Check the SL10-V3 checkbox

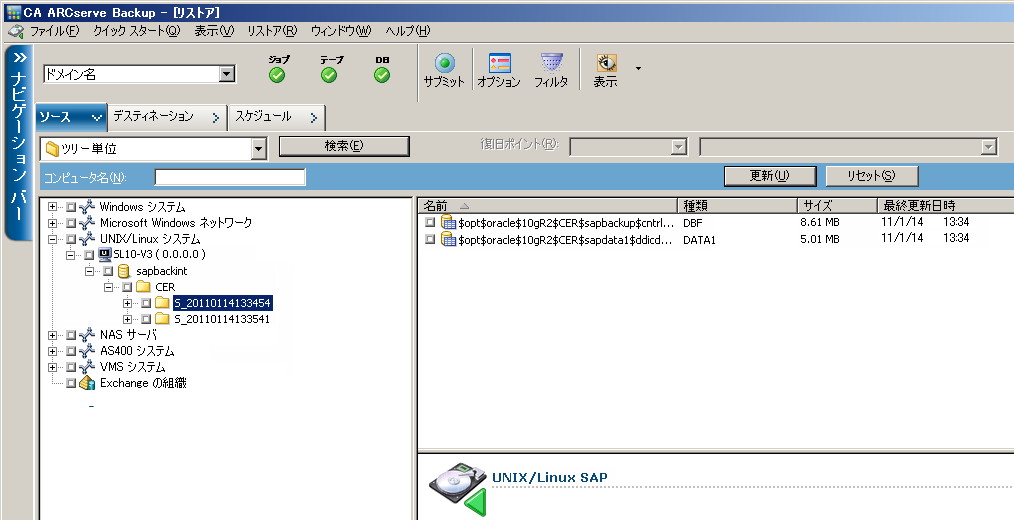click(89, 255)
